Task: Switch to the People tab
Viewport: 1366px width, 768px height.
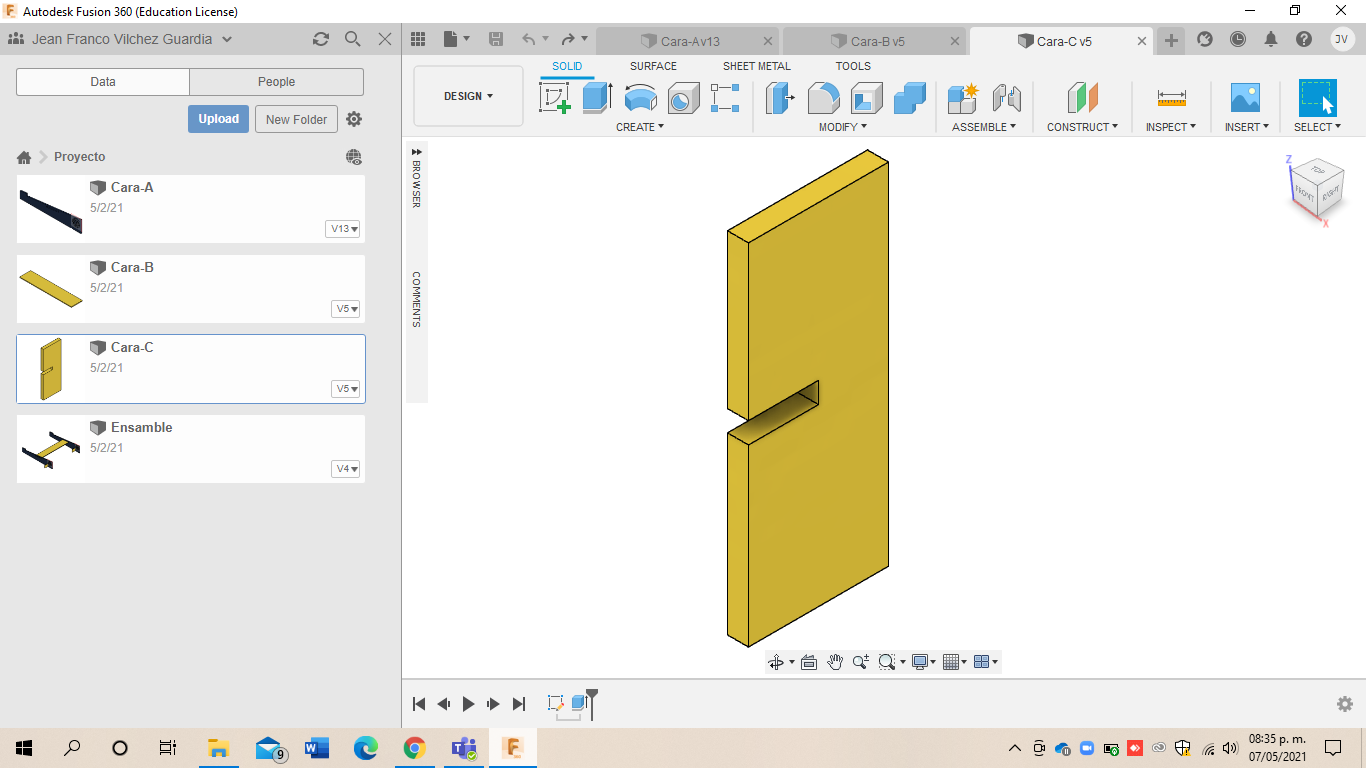Action: click(x=276, y=82)
